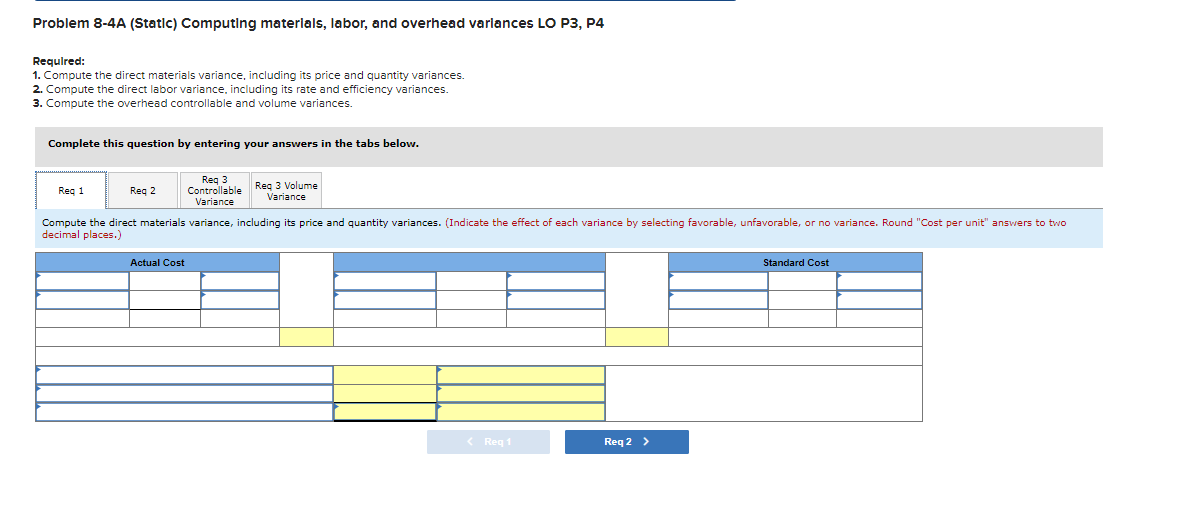Open first-row leftmost dropdown in unlabeled middle section

tap(385, 281)
